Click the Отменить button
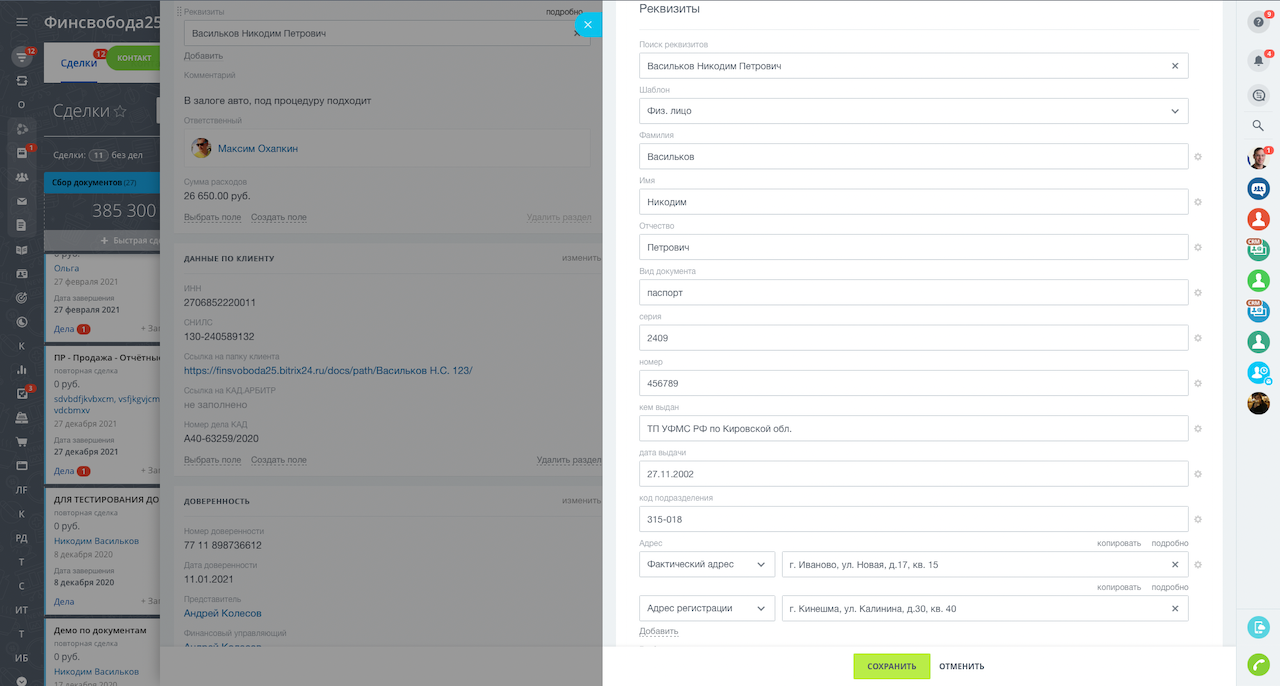The image size is (1280, 686). pyautogui.click(x=961, y=666)
